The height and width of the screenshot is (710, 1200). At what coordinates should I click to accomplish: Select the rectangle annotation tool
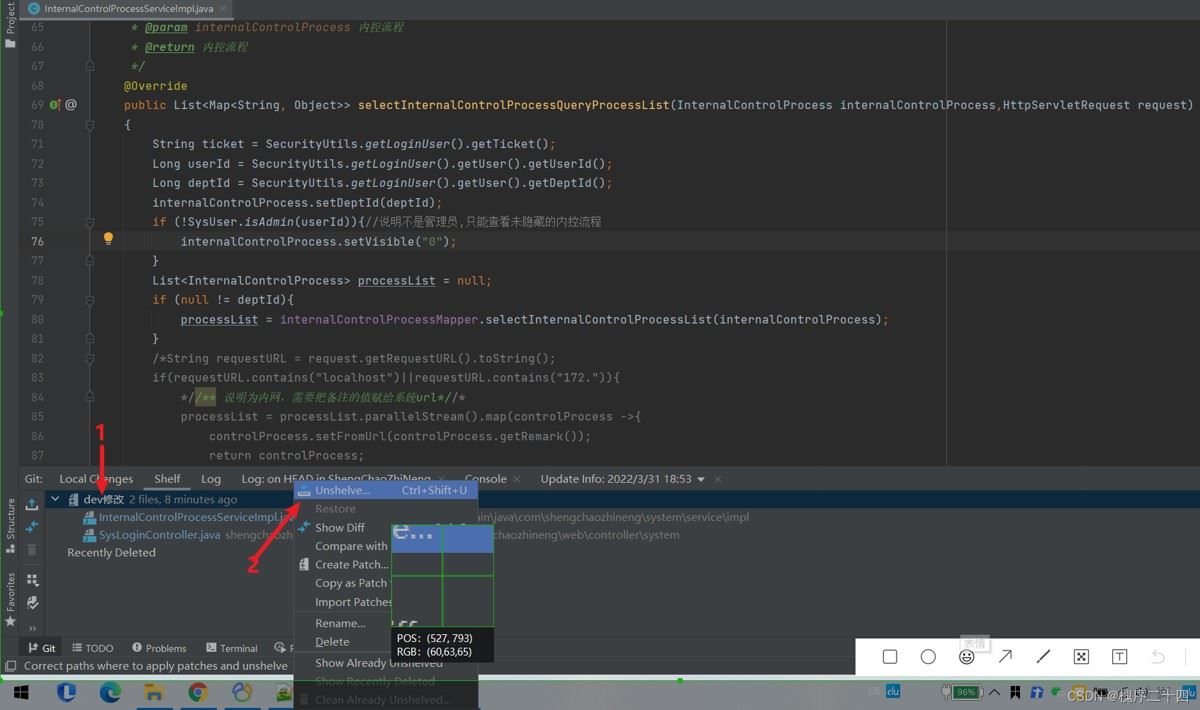(x=890, y=657)
